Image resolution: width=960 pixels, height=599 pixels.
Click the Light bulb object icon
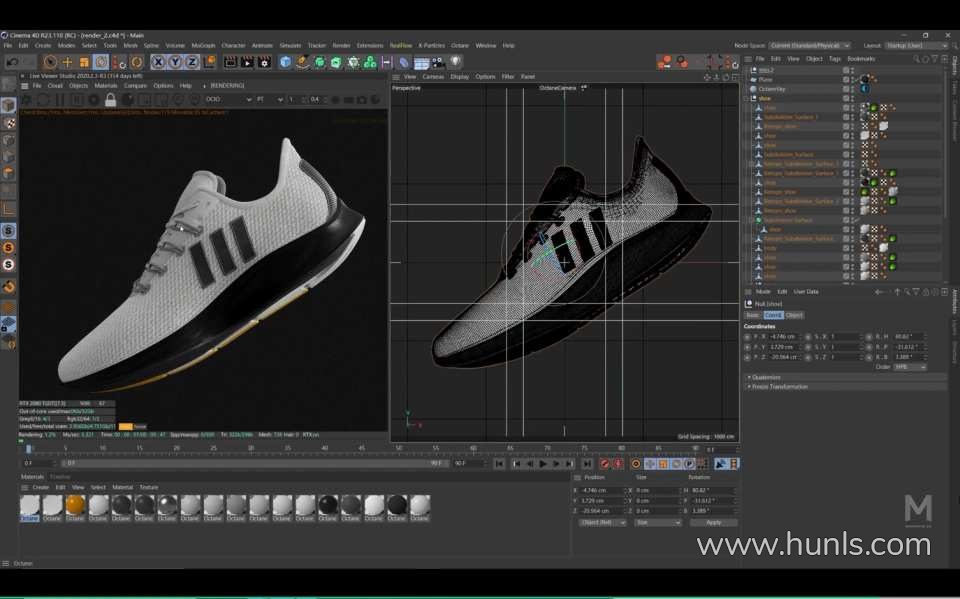click(456, 62)
